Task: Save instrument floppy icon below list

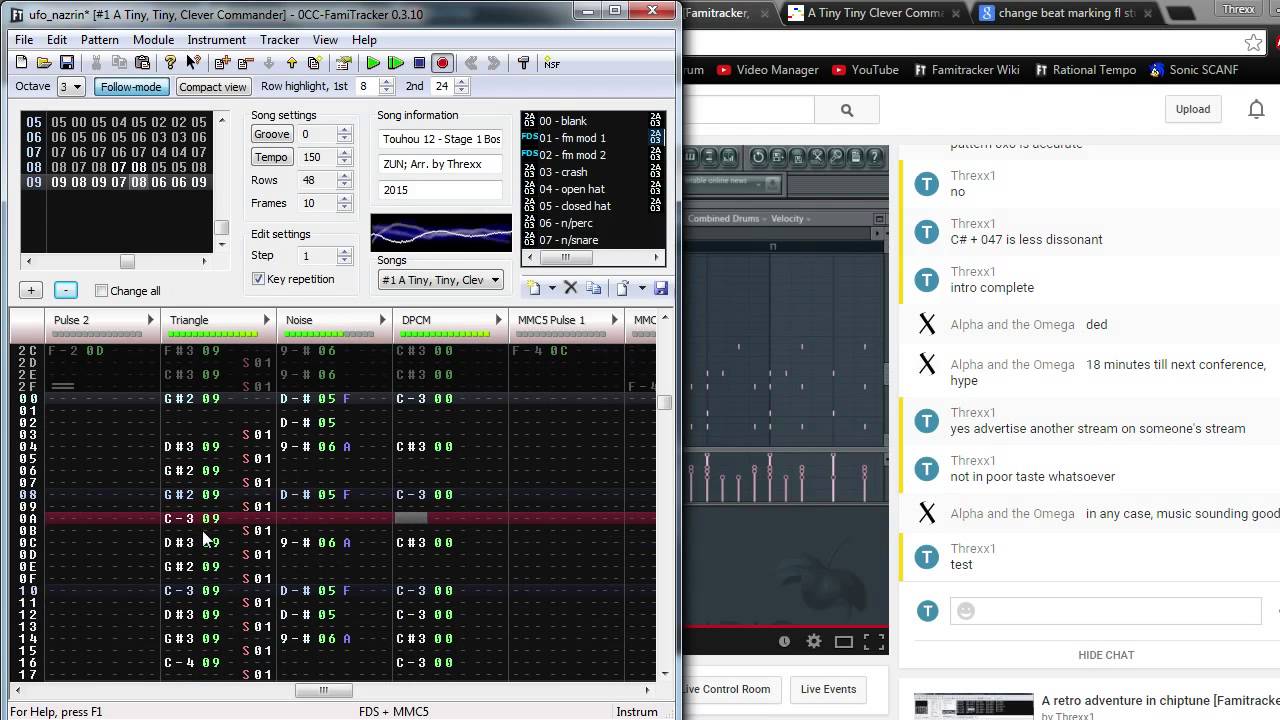Action: [660, 288]
